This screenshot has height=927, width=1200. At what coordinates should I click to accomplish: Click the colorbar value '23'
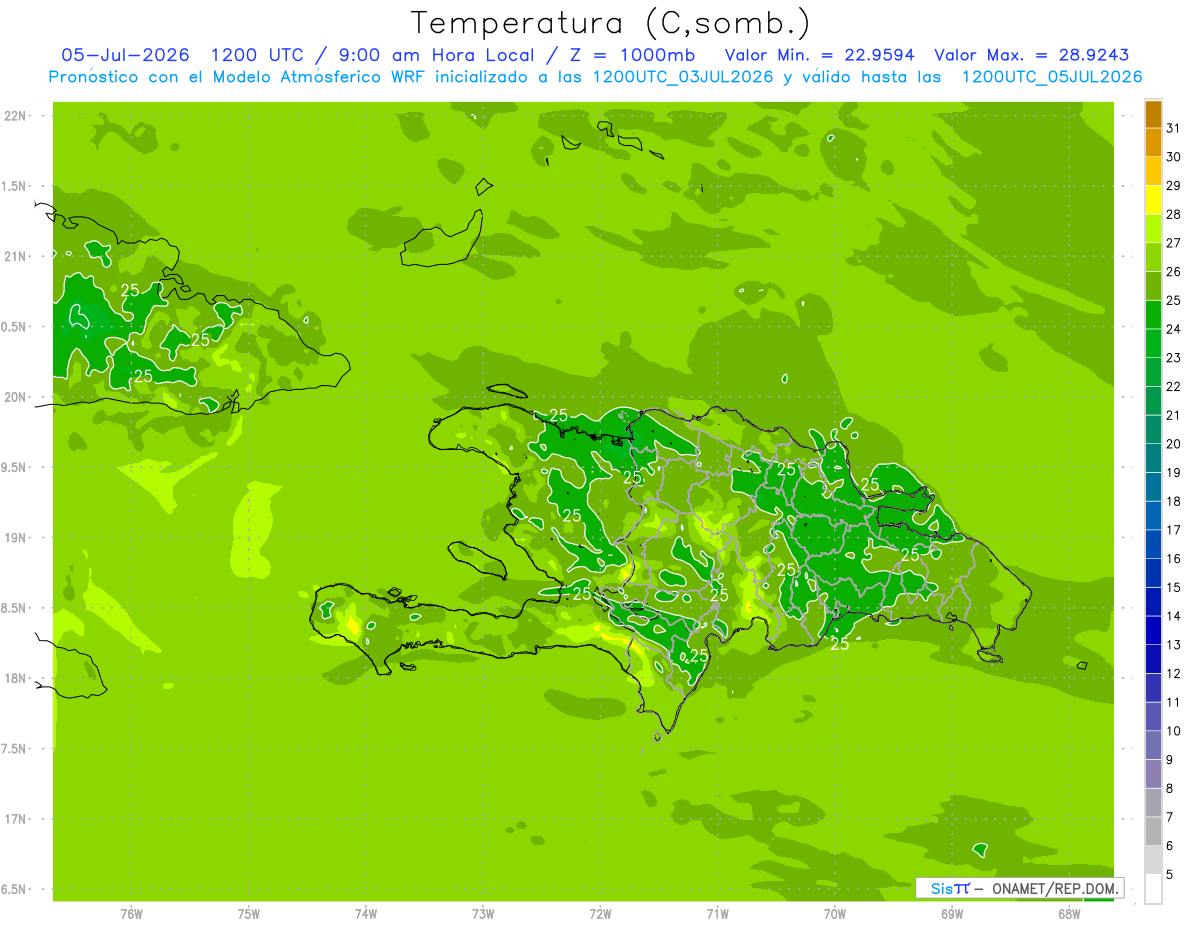(x=1174, y=358)
